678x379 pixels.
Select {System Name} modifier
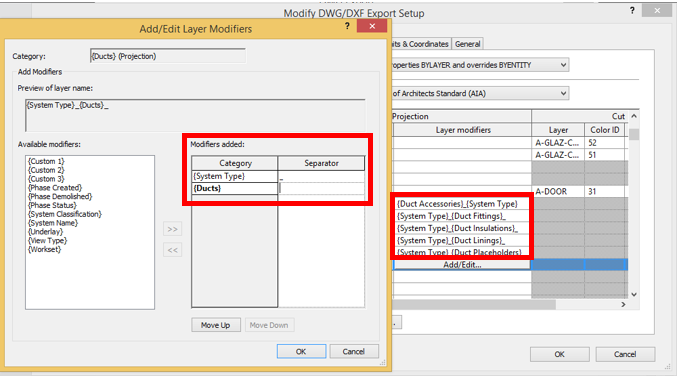53,223
